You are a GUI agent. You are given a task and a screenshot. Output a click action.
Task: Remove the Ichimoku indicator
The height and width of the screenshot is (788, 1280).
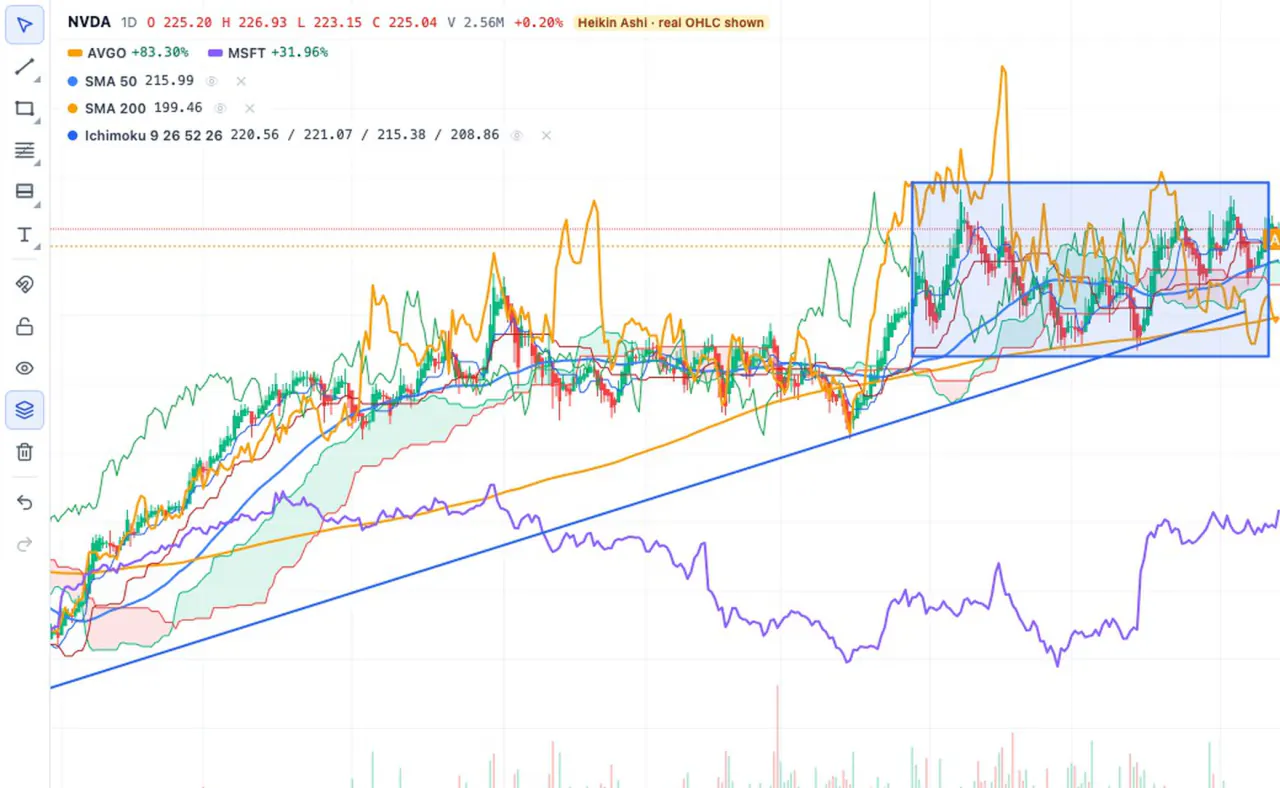tap(546, 135)
